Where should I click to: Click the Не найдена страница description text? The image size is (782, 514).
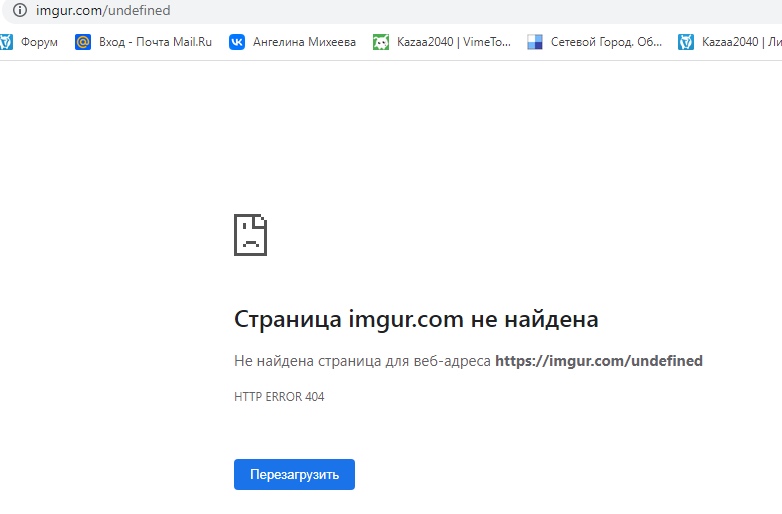(x=362, y=361)
